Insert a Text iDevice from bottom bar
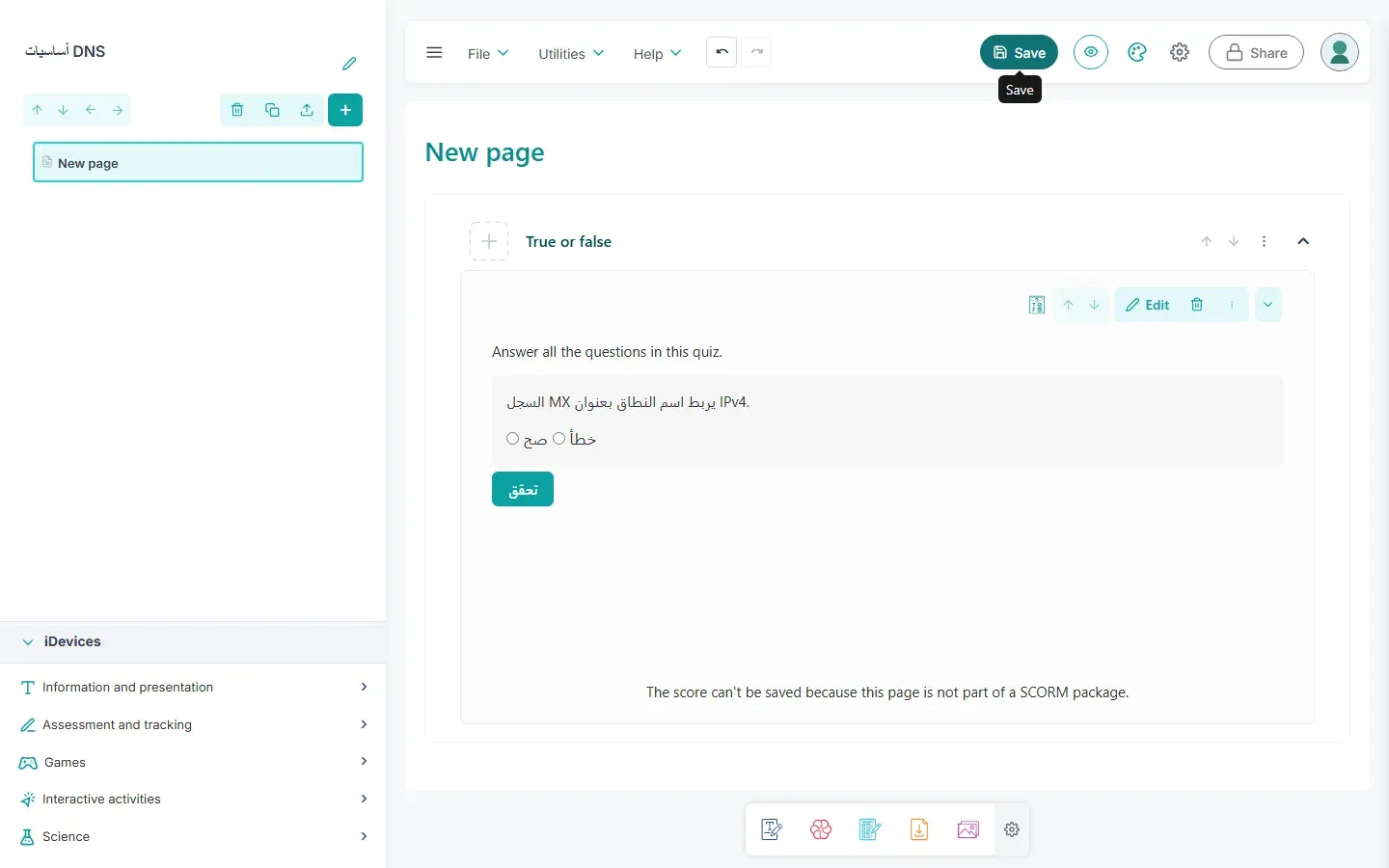 click(x=772, y=829)
